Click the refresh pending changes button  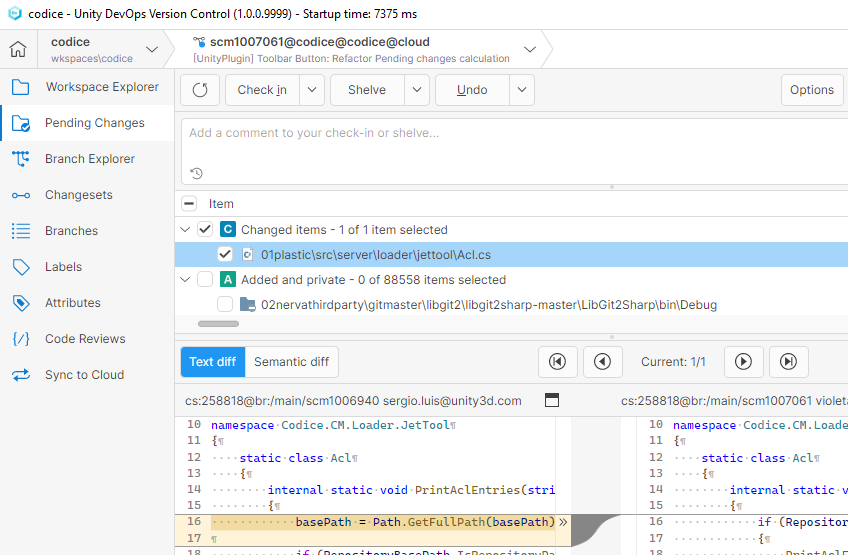200,90
